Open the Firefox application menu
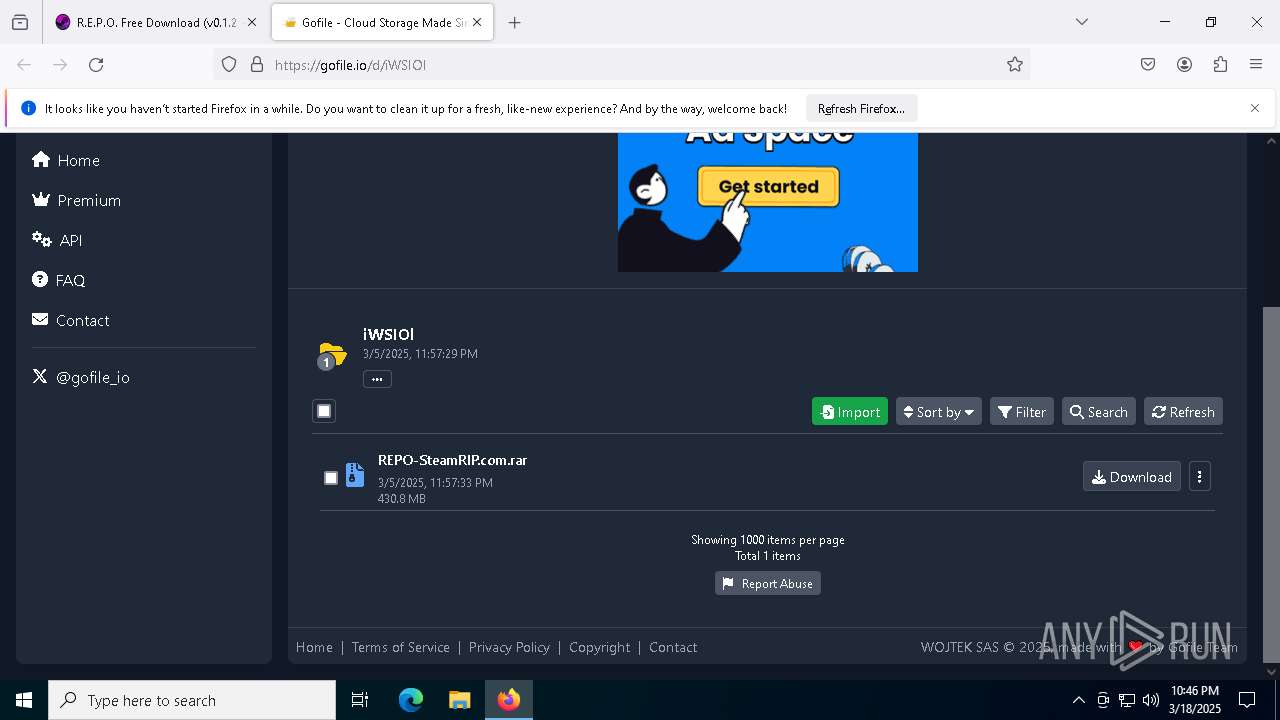The image size is (1280, 720). (1256, 65)
